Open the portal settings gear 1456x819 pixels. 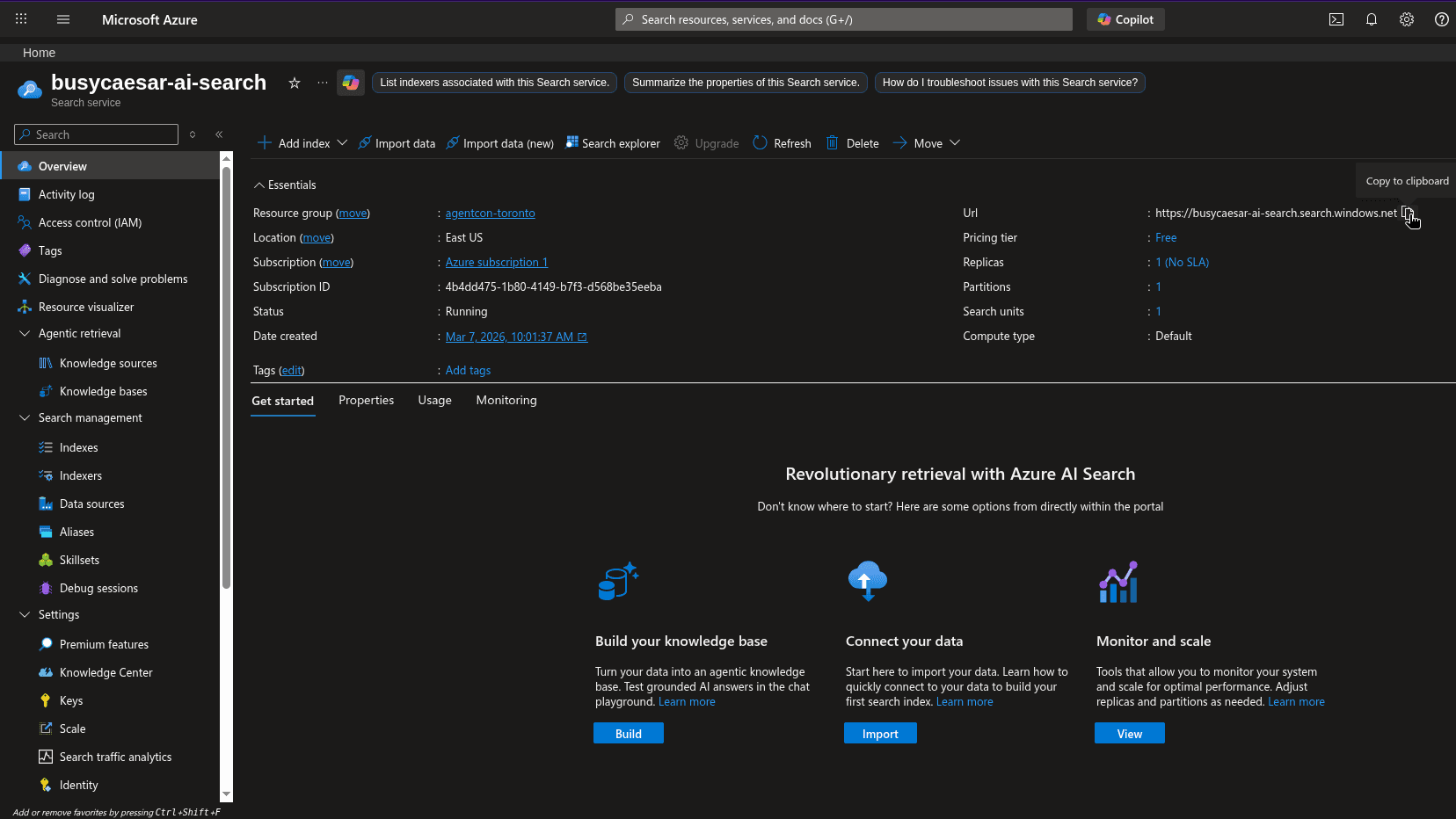tap(1406, 19)
